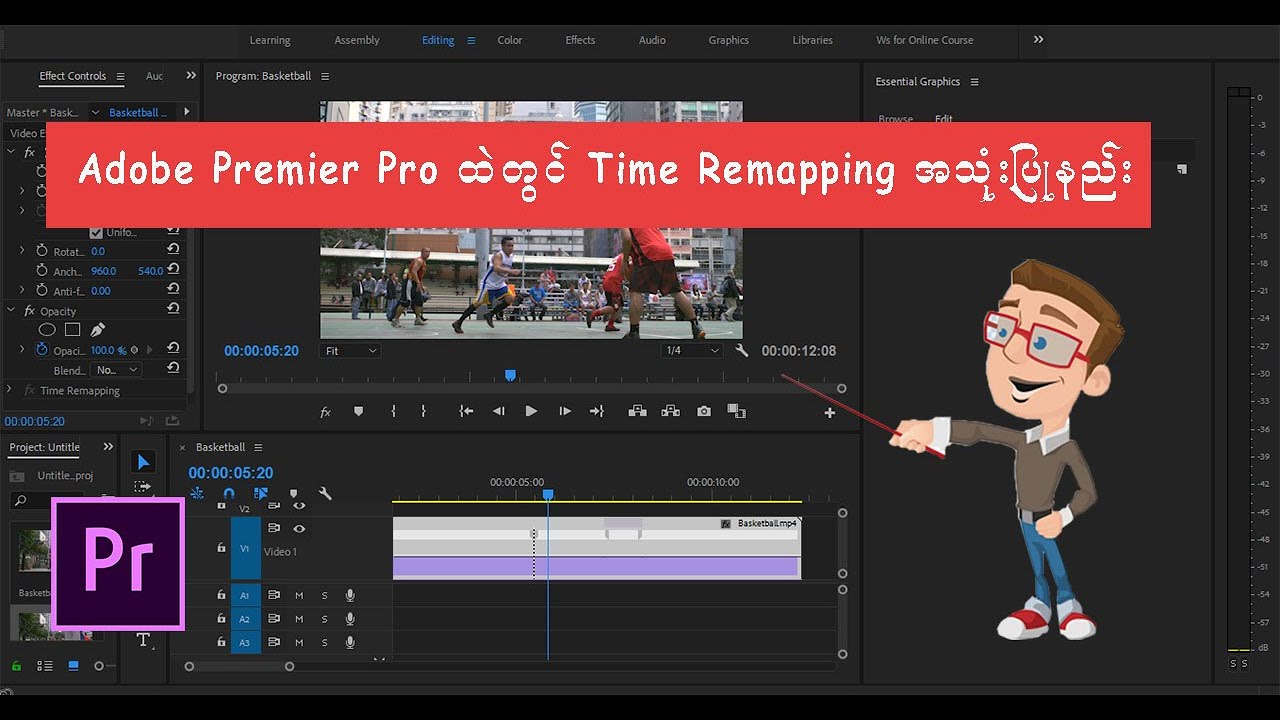Toggle the V1 track lock
Screen dimensions: 1280x720
(x=221, y=548)
